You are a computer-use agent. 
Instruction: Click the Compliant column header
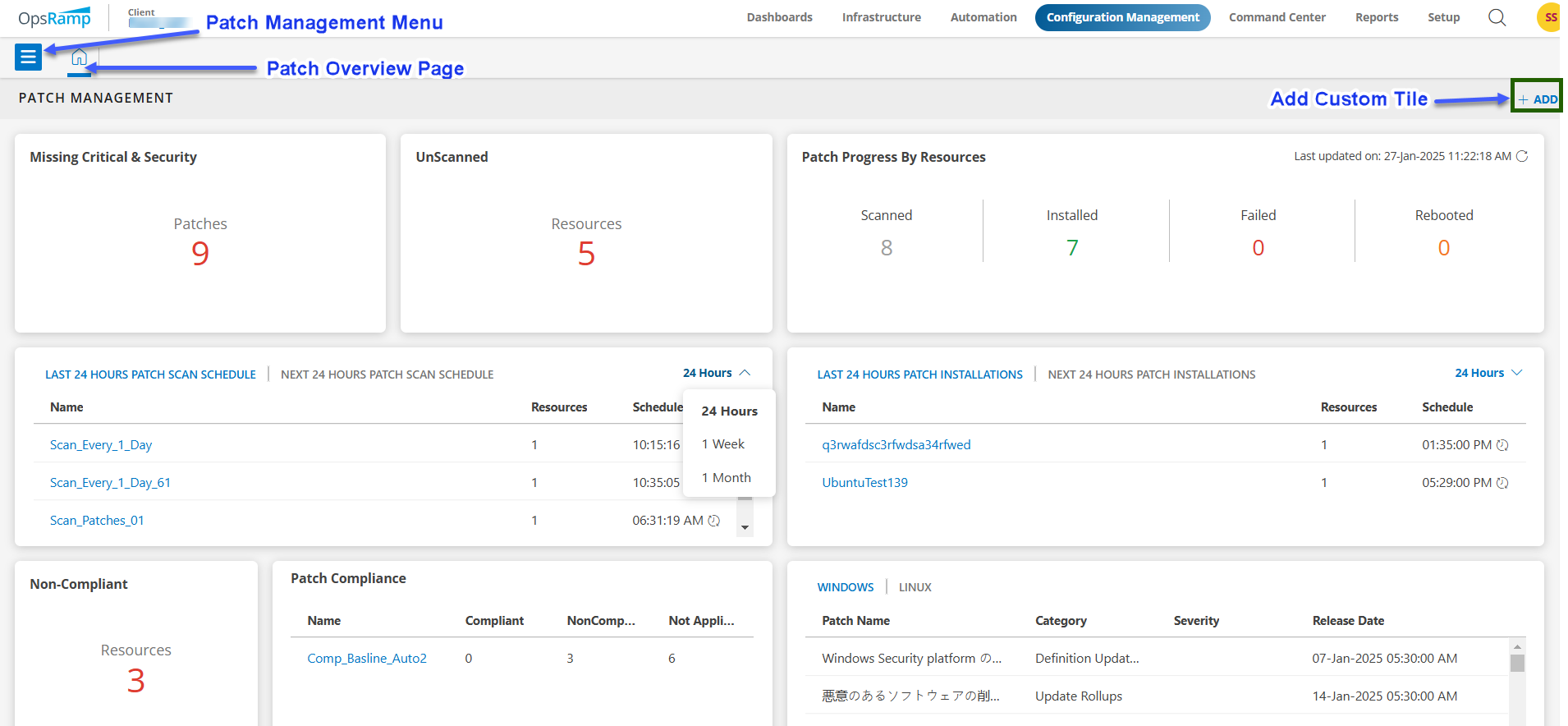pos(494,621)
